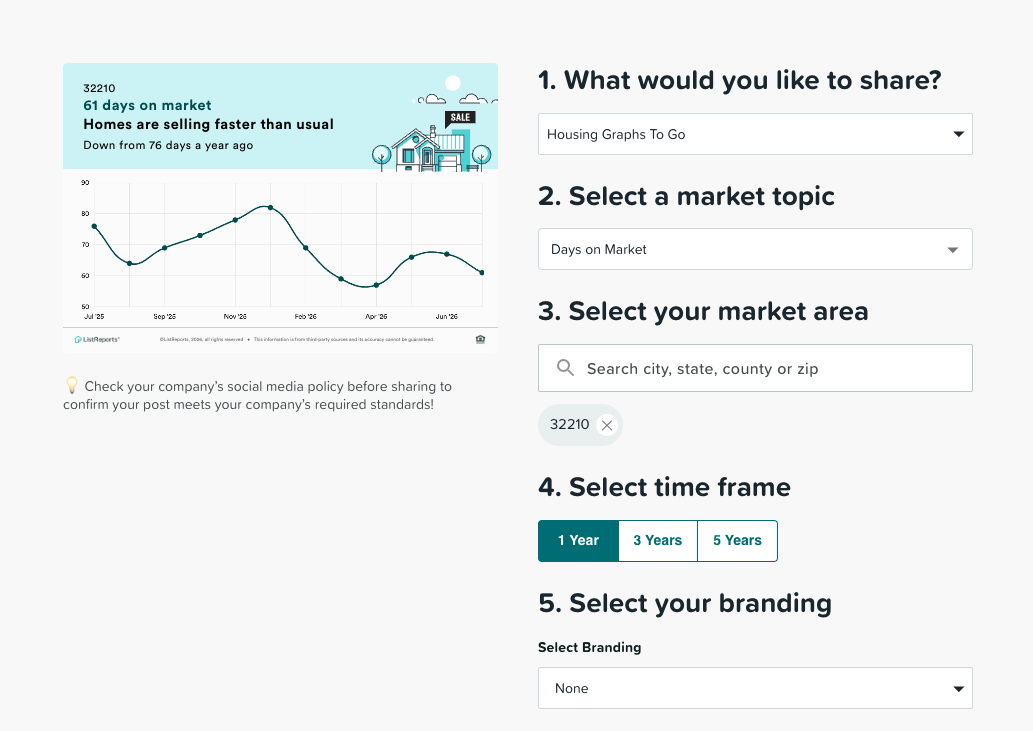Click the equal housing icon in footer
1033x731 pixels.
click(x=480, y=339)
